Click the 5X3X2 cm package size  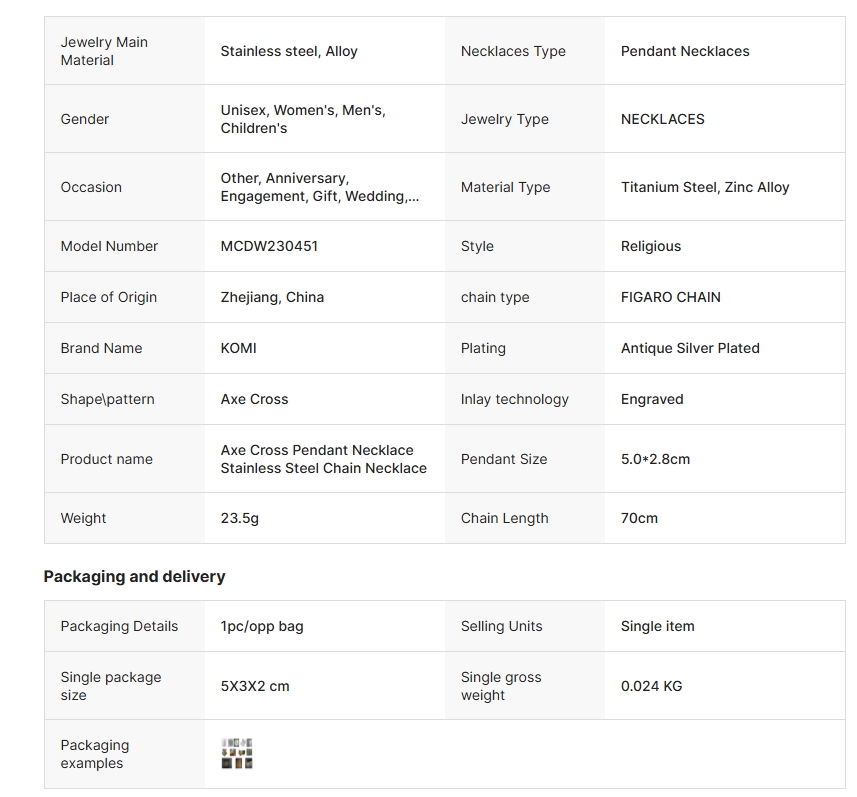pos(255,685)
